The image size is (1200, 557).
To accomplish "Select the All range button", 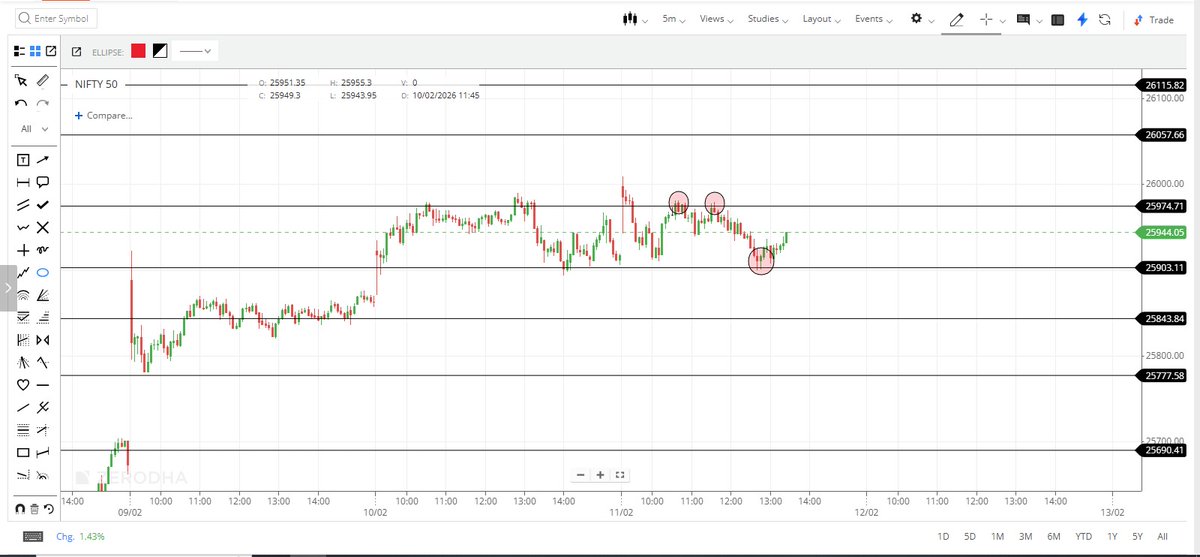I will click(1162, 537).
